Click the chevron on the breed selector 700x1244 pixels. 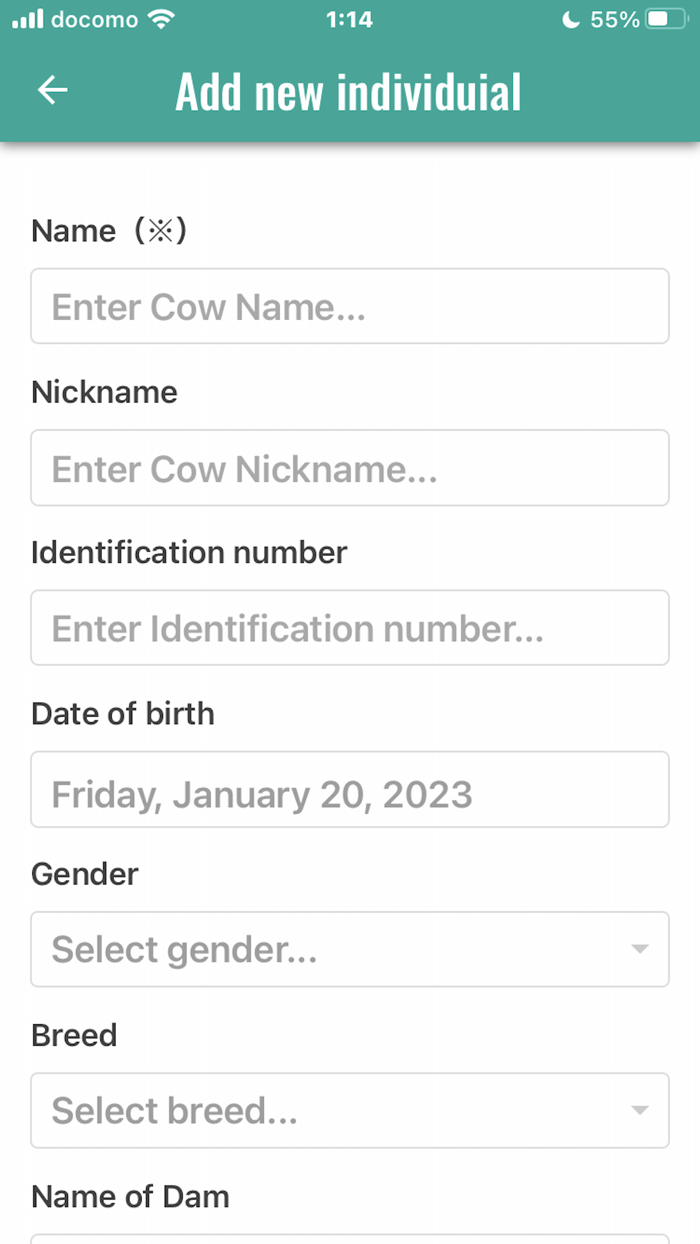click(640, 1110)
